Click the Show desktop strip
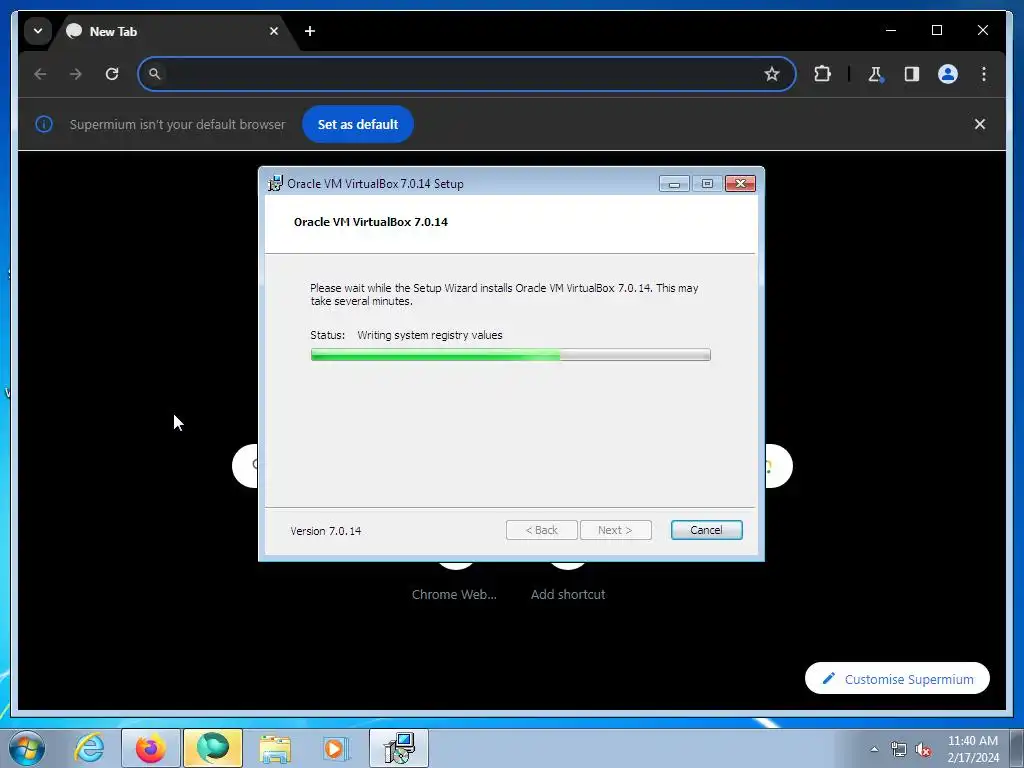The width and height of the screenshot is (1024, 768). [1017, 748]
